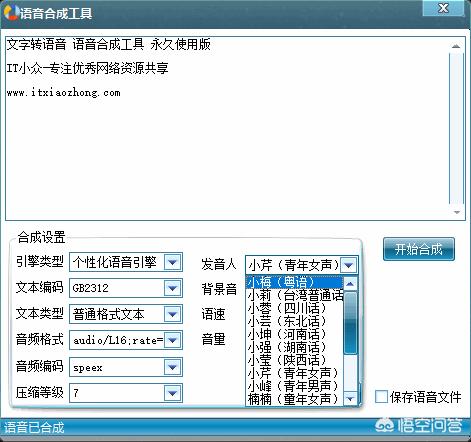Viewport: 471px width, 442px height.
Task: Open the 文本编码 GB2312 dropdown
Action: coord(126,288)
